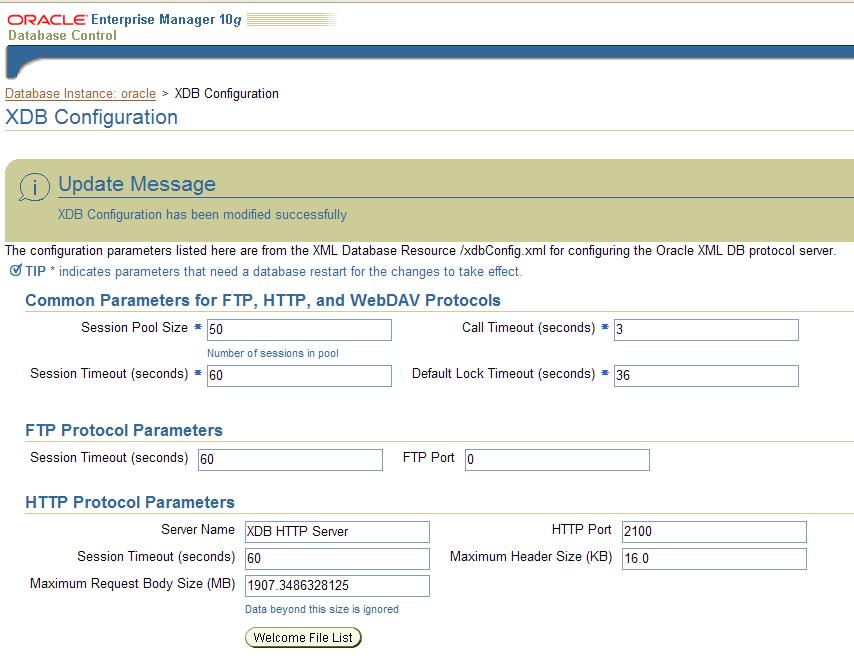This screenshot has width=854, height=669.
Task: Click the asterisk beside Call Timeout
Action: (605, 327)
